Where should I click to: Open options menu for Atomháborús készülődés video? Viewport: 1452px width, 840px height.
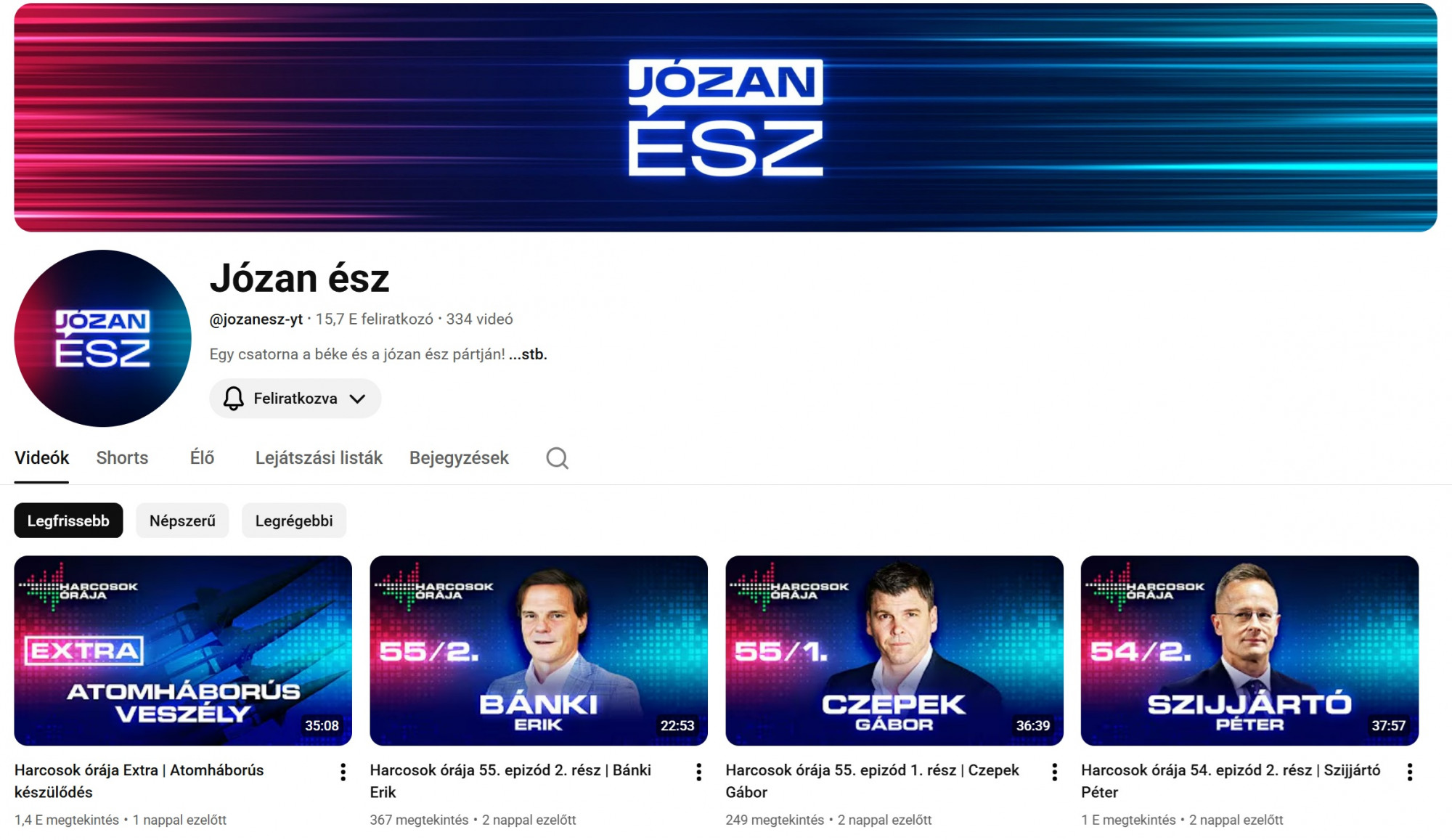(343, 772)
